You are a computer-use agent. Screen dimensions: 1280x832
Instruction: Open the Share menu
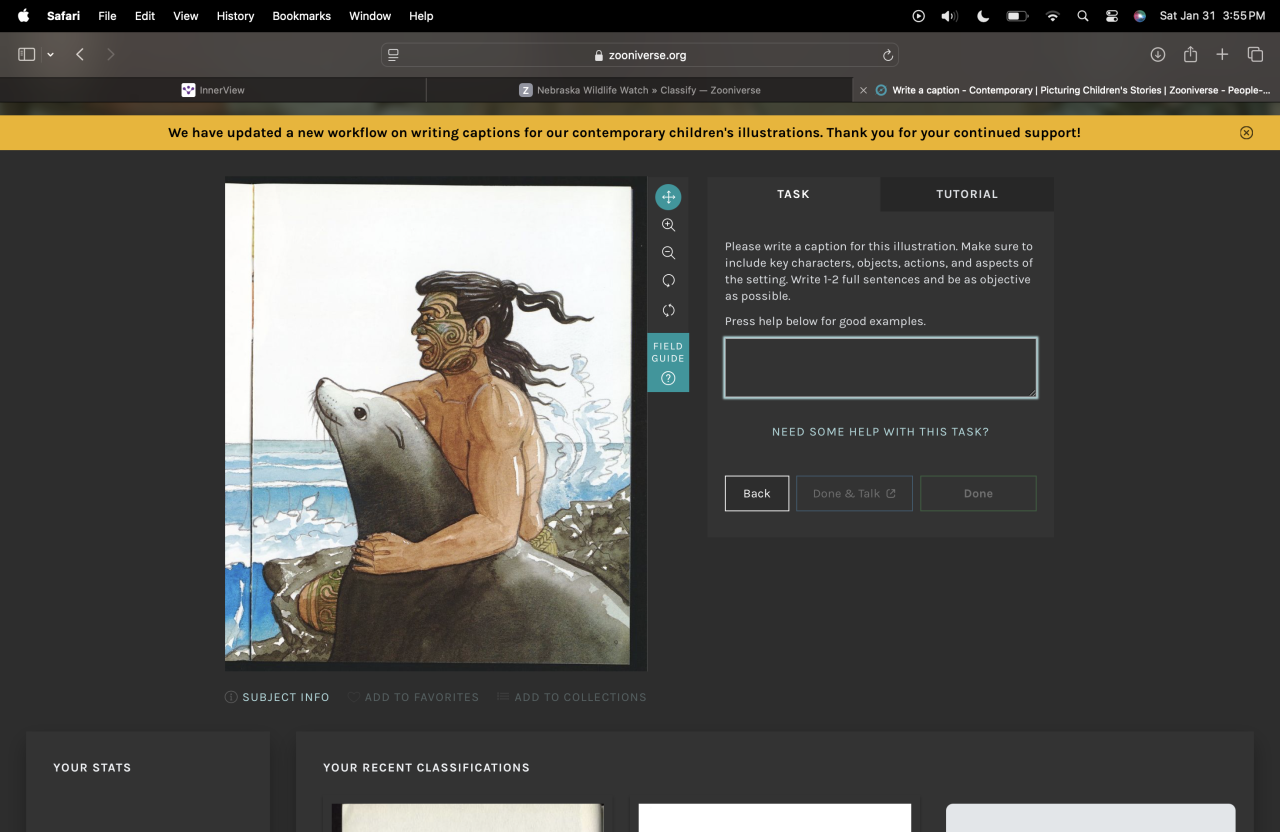tap(1190, 55)
